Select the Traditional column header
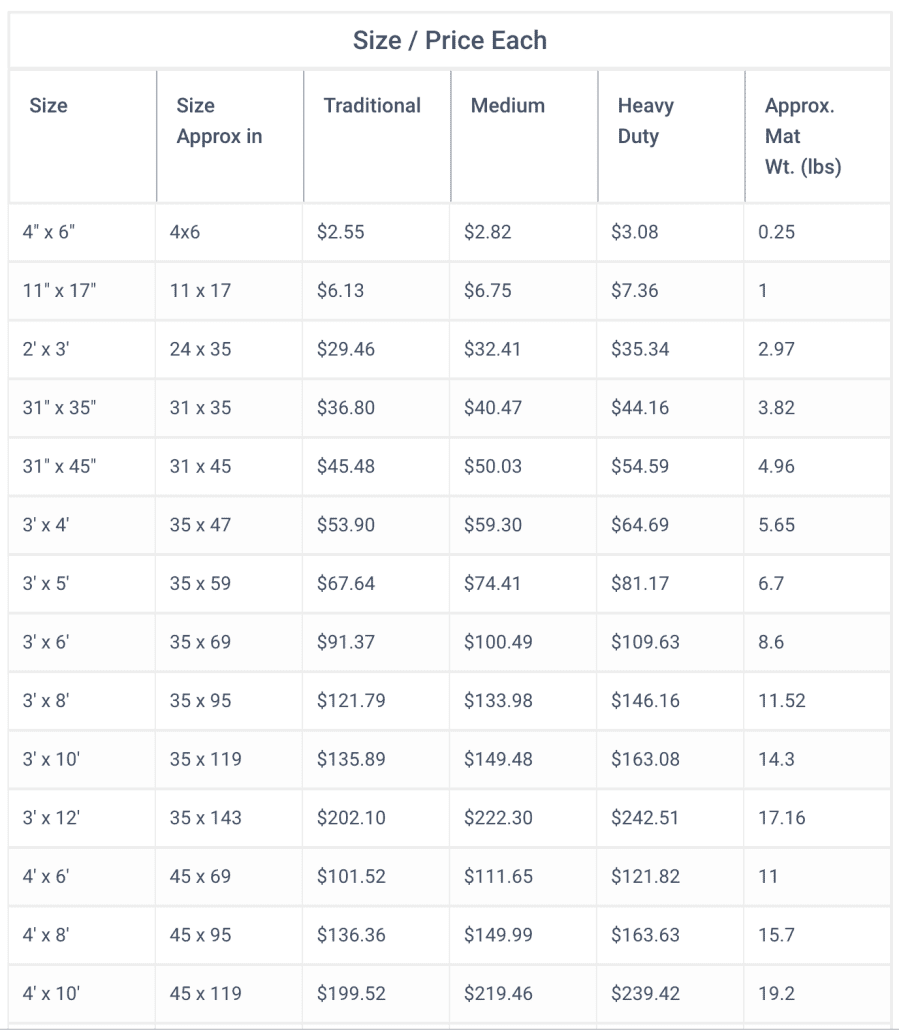 (x=372, y=106)
